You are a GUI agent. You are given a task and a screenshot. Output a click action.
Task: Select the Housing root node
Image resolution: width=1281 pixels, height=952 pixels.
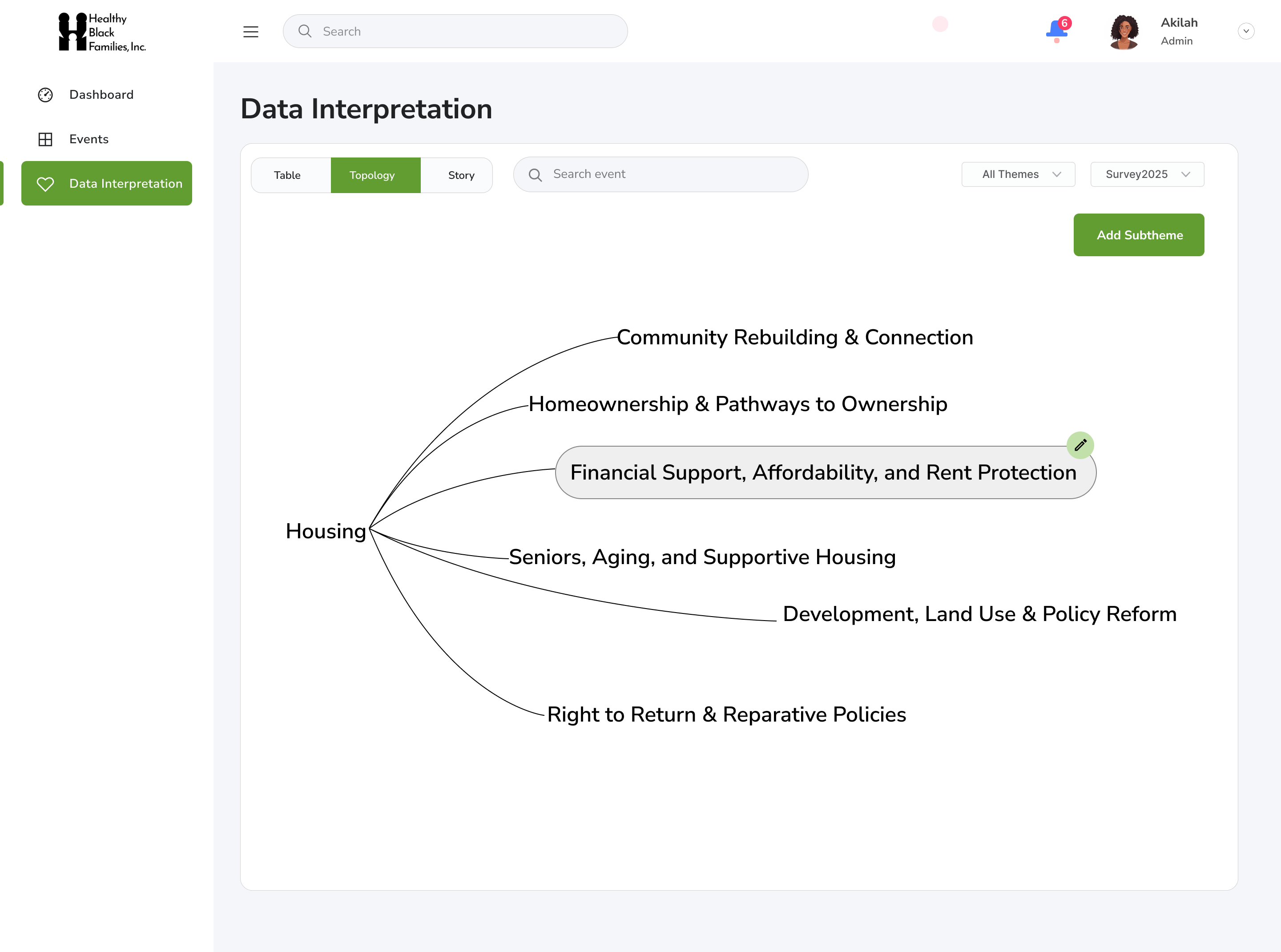[x=326, y=531]
